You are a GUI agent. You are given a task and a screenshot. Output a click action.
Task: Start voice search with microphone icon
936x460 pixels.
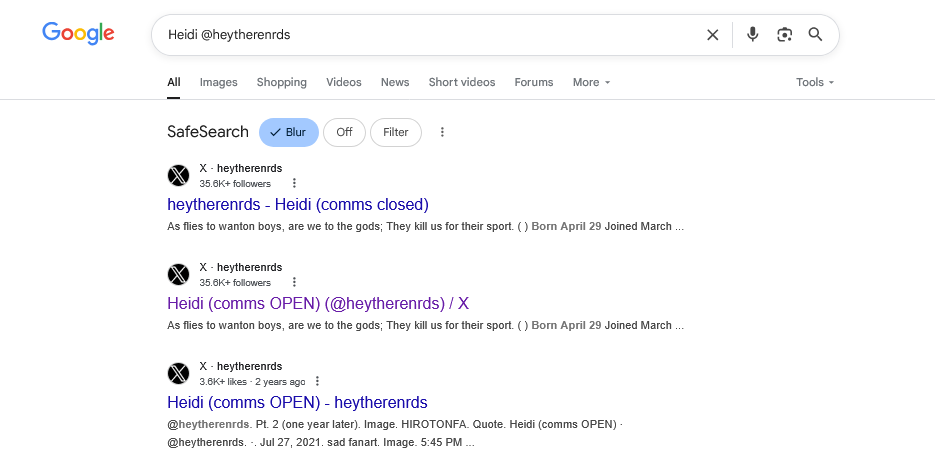pos(753,35)
